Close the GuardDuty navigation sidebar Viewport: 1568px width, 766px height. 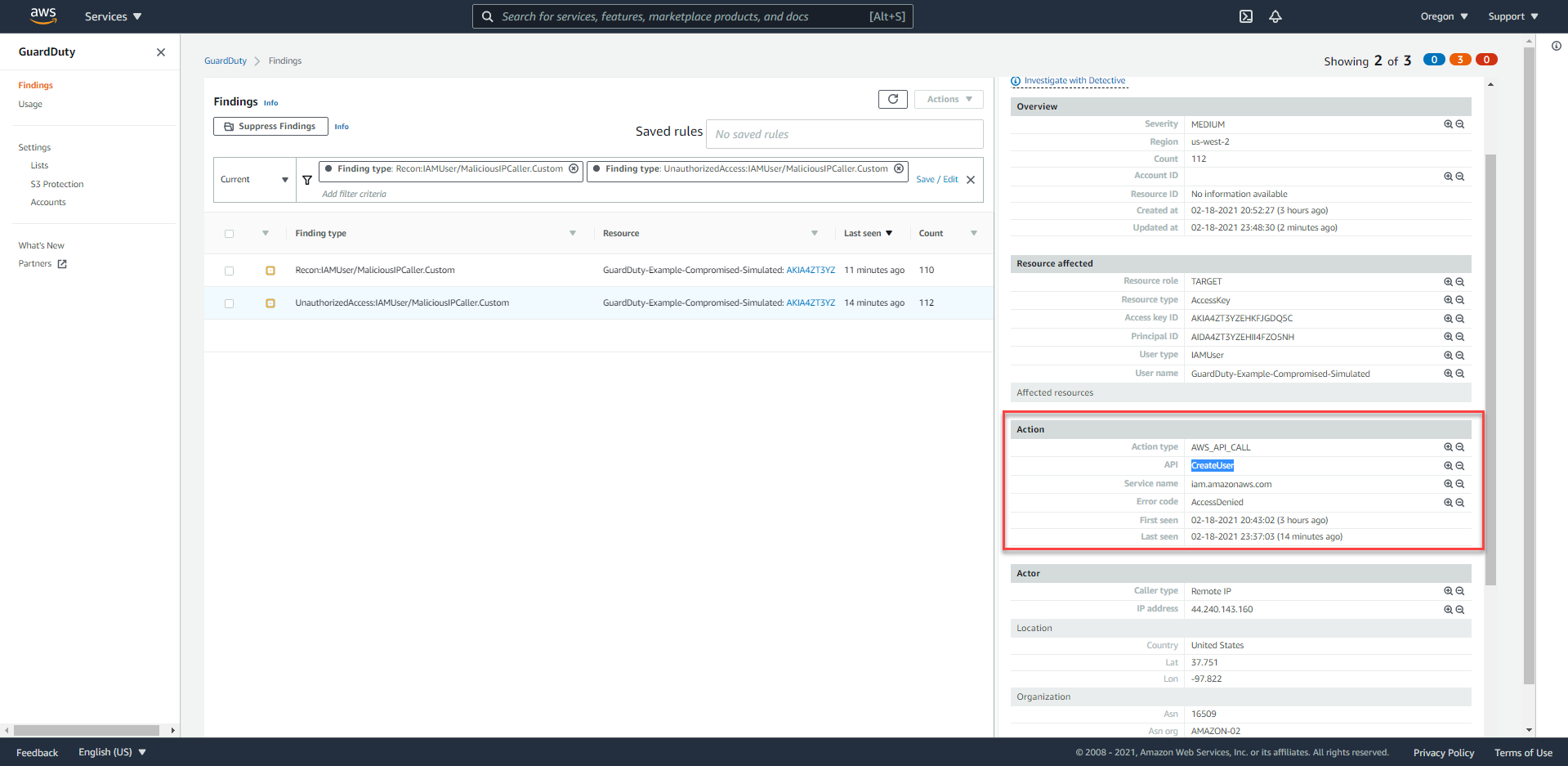161,52
